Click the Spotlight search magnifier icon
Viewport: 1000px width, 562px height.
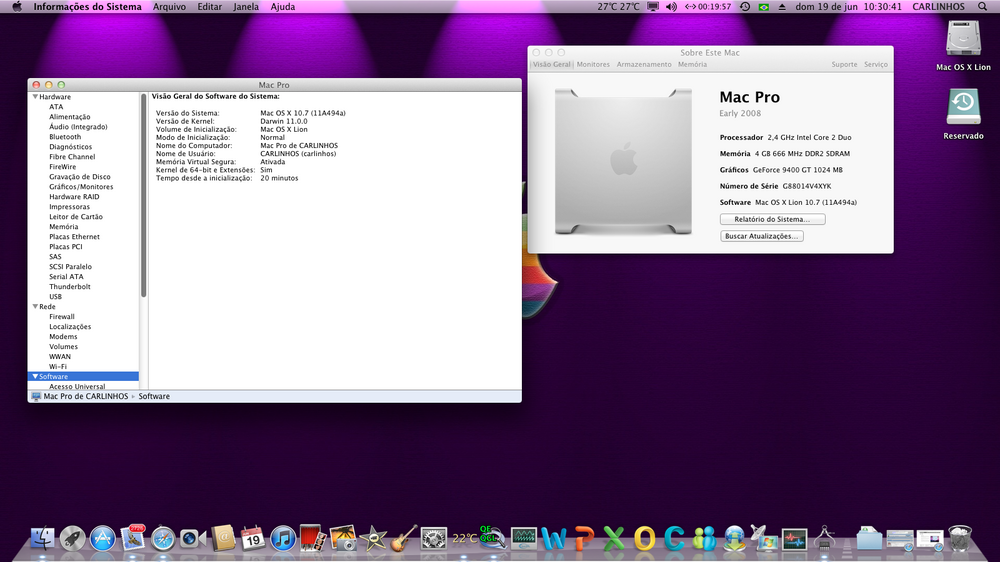pos(983,7)
